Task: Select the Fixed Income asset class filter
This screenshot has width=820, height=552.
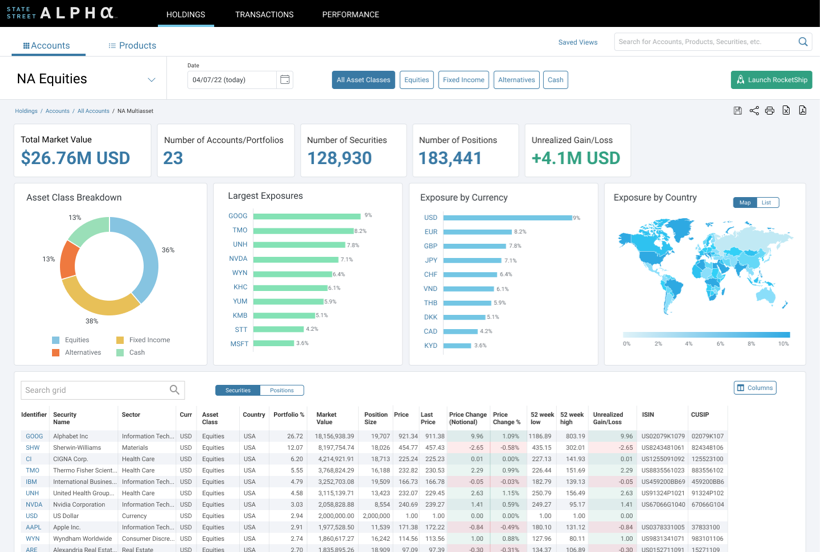Action: (x=463, y=80)
